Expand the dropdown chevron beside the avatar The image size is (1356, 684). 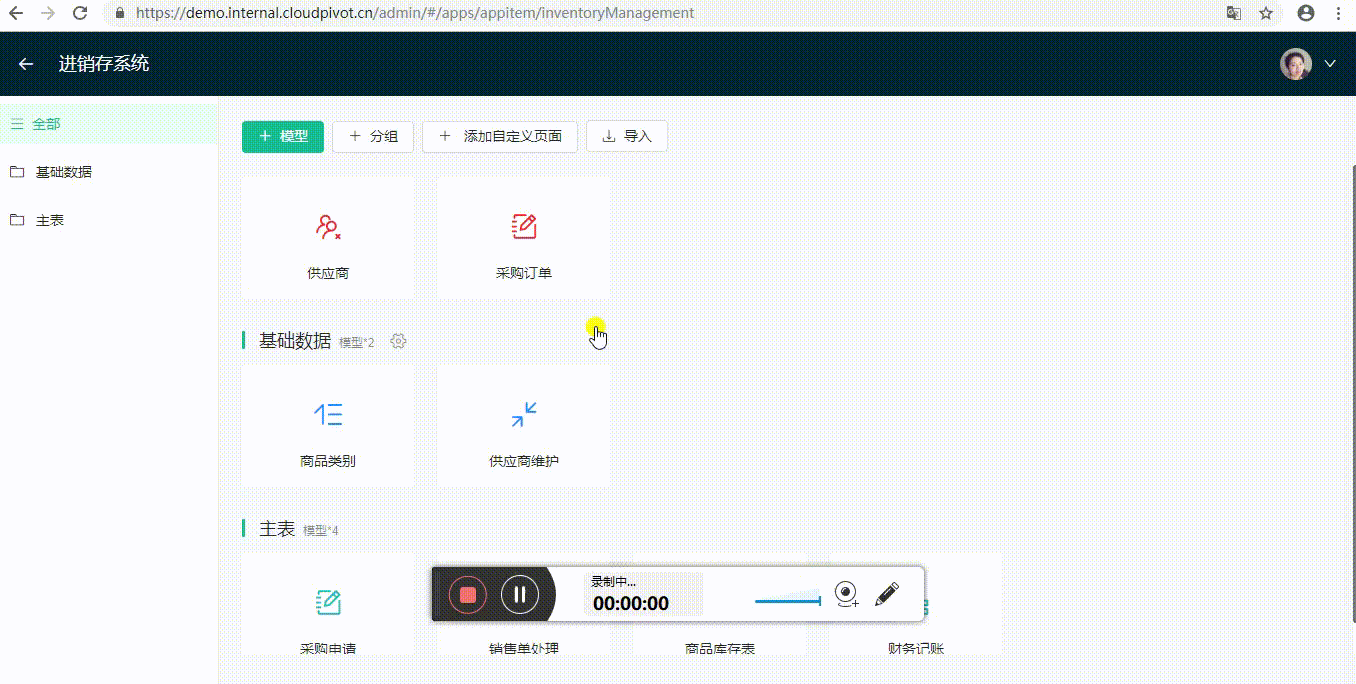pyautogui.click(x=1330, y=64)
